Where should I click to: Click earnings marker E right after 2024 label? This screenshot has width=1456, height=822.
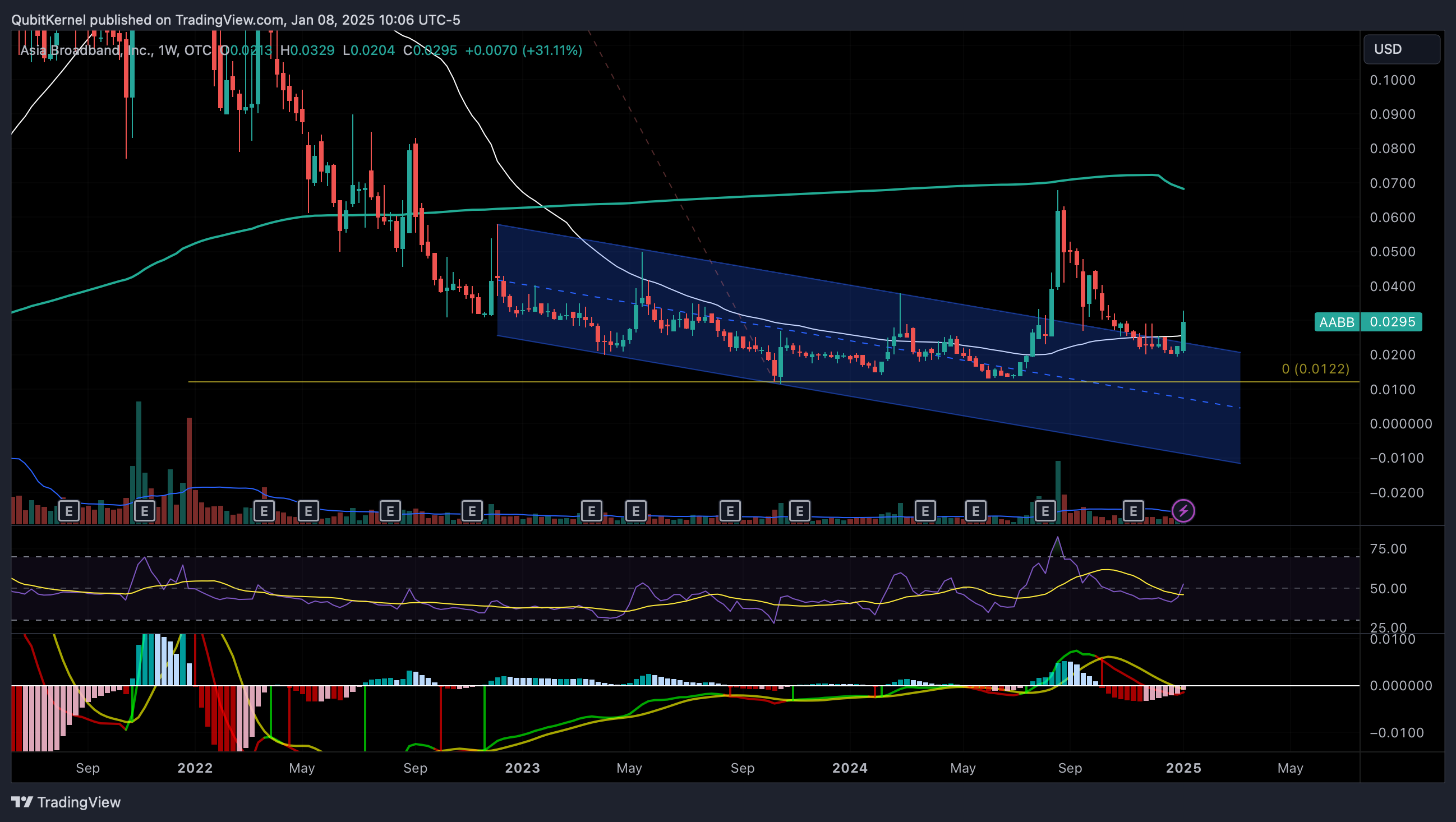pos(925,511)
